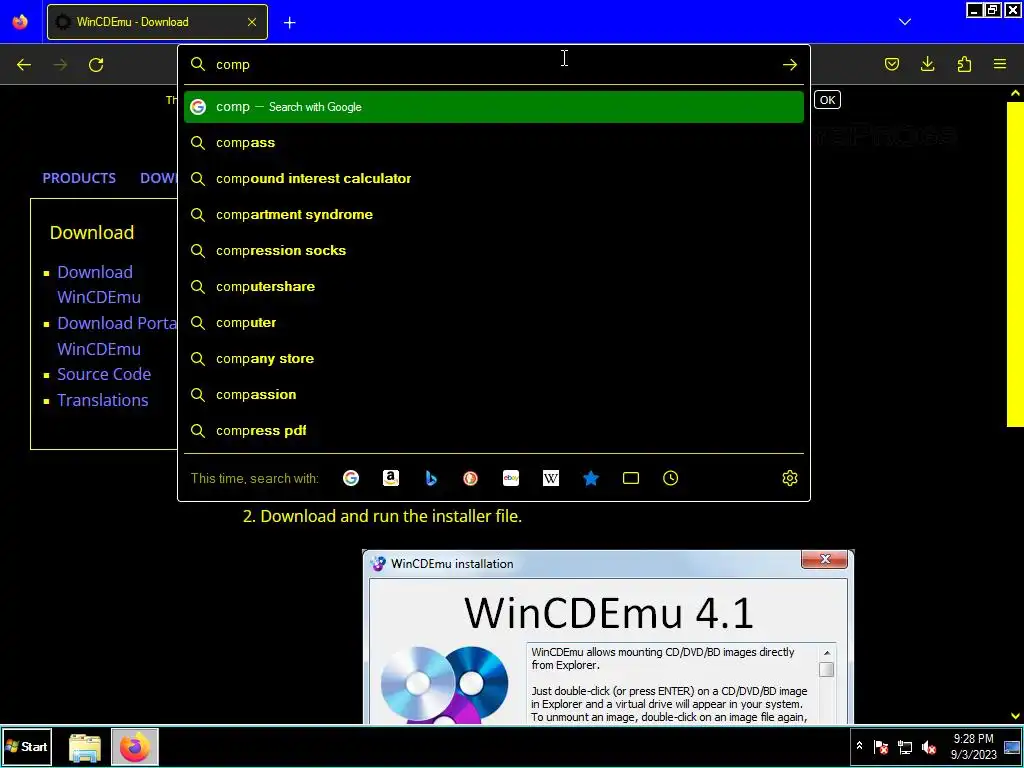The height and width of the screenshot is (768, 1024).
Task: Choose the 'company store' suggestion
Action: 494,359
